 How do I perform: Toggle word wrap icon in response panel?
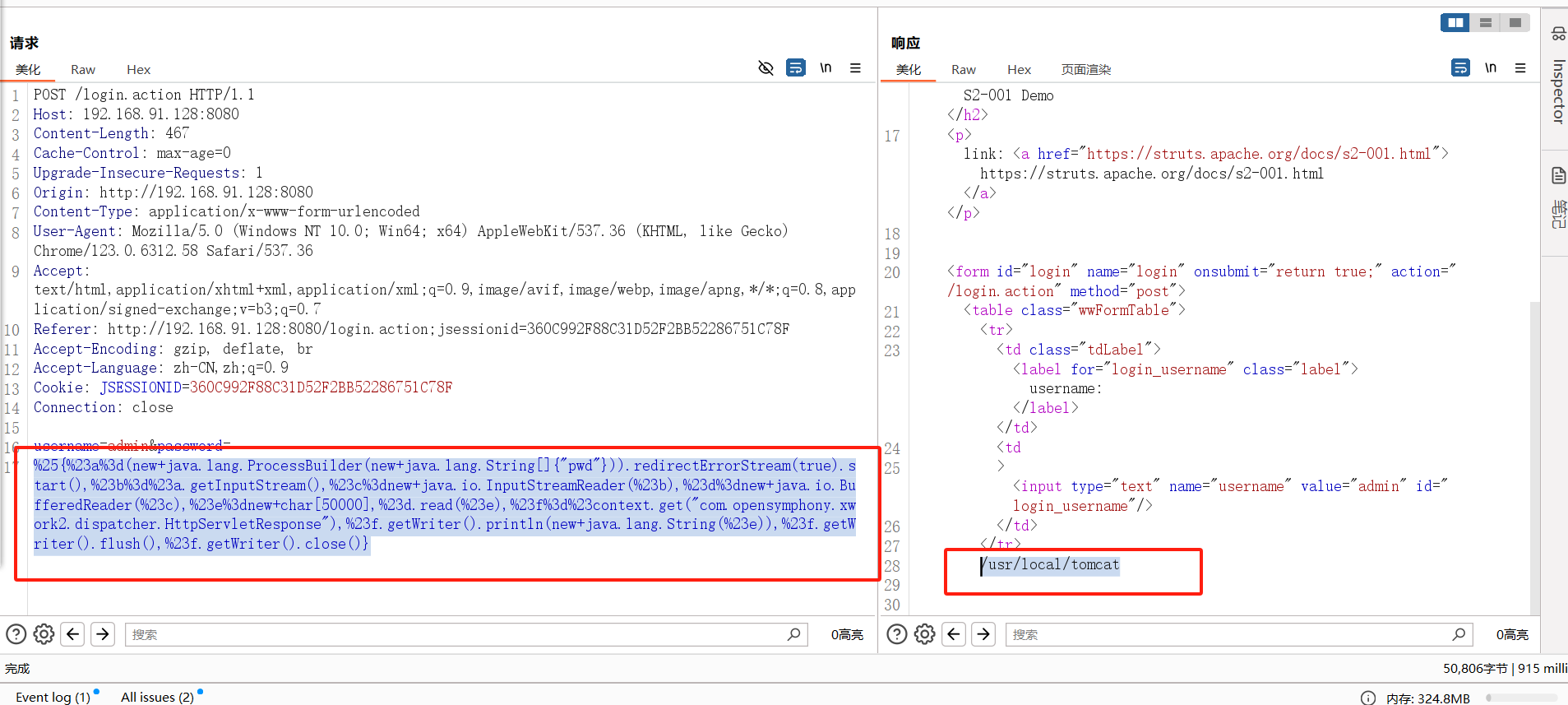(1460, 67)
